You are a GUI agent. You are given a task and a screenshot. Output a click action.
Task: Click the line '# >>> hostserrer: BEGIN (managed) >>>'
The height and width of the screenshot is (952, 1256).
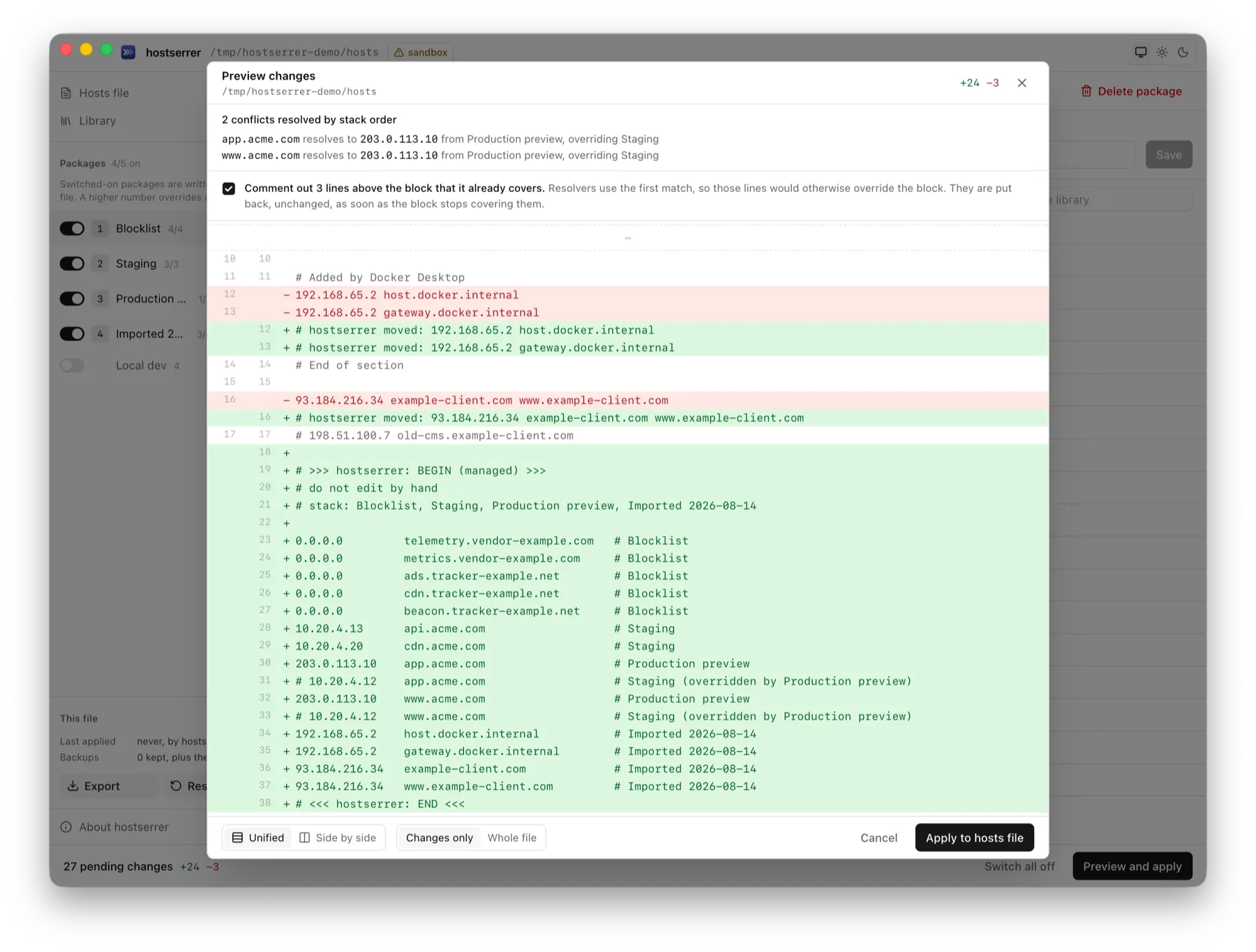pyautogui.click(x=628, y=470)
